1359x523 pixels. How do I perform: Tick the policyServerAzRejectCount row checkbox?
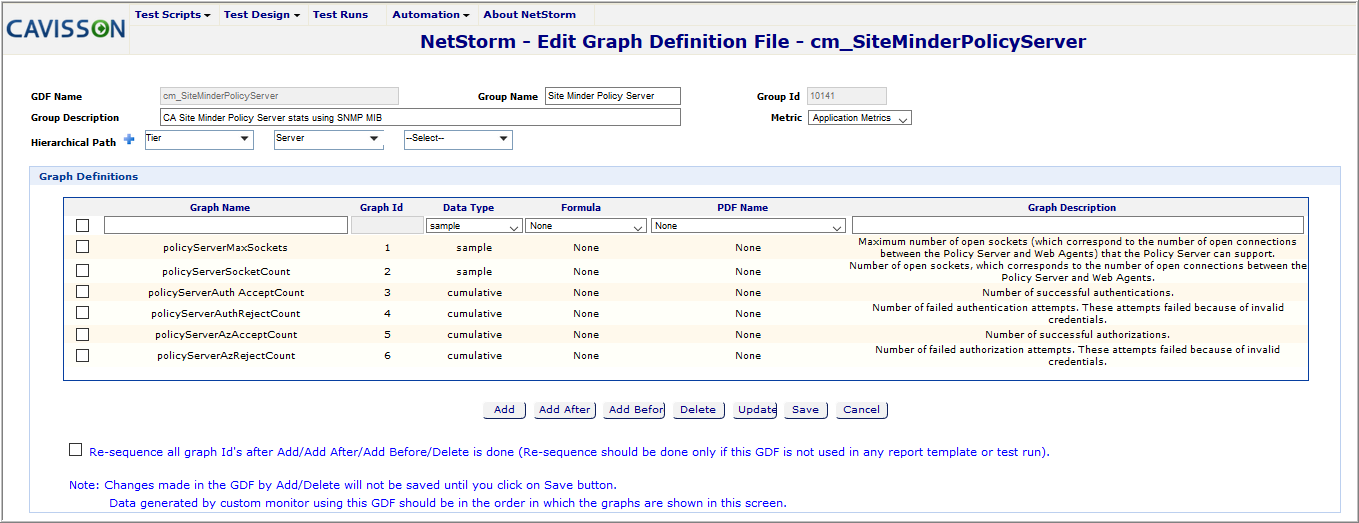[x=83, y=355]
